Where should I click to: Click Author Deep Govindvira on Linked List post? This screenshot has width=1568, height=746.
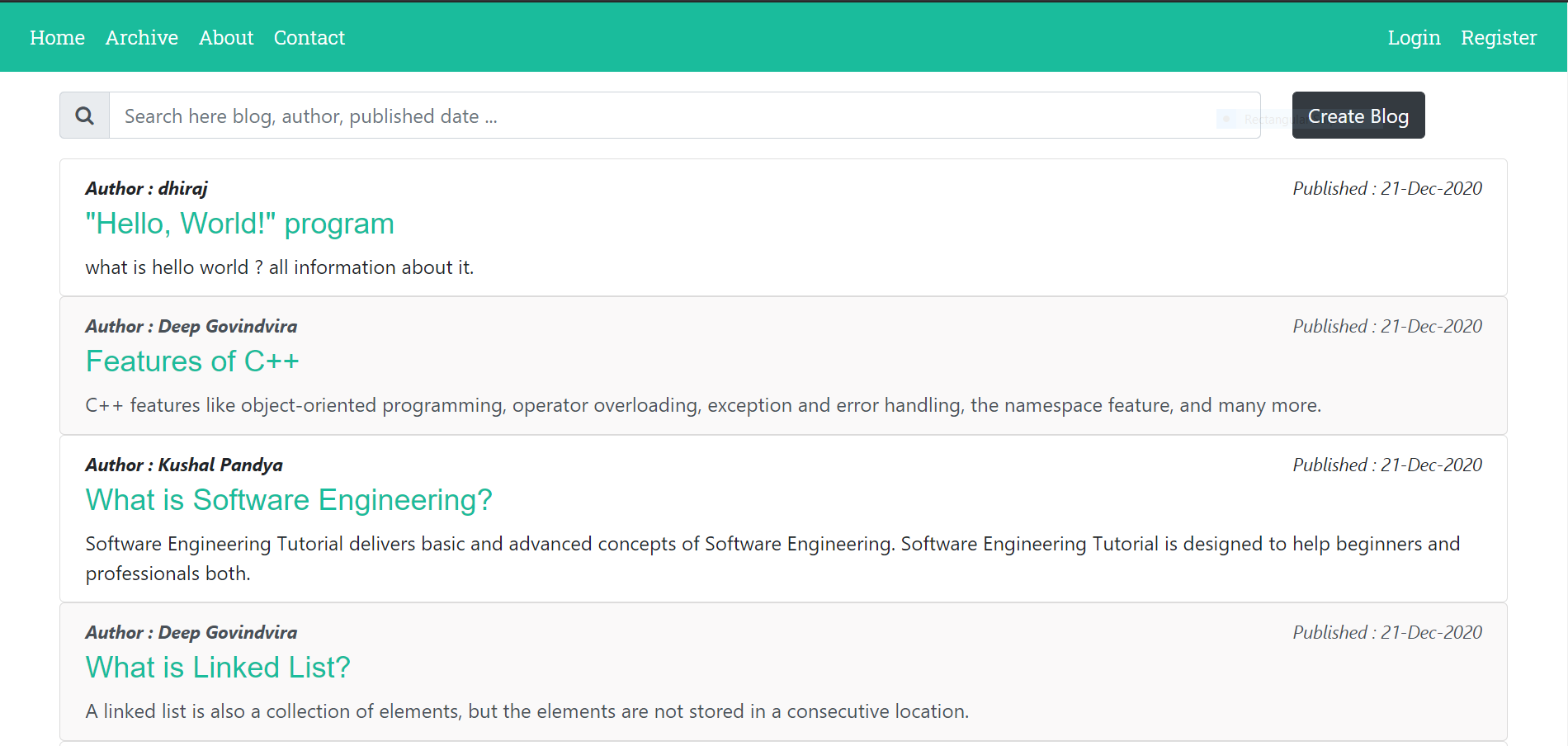(x=191, y=633)
